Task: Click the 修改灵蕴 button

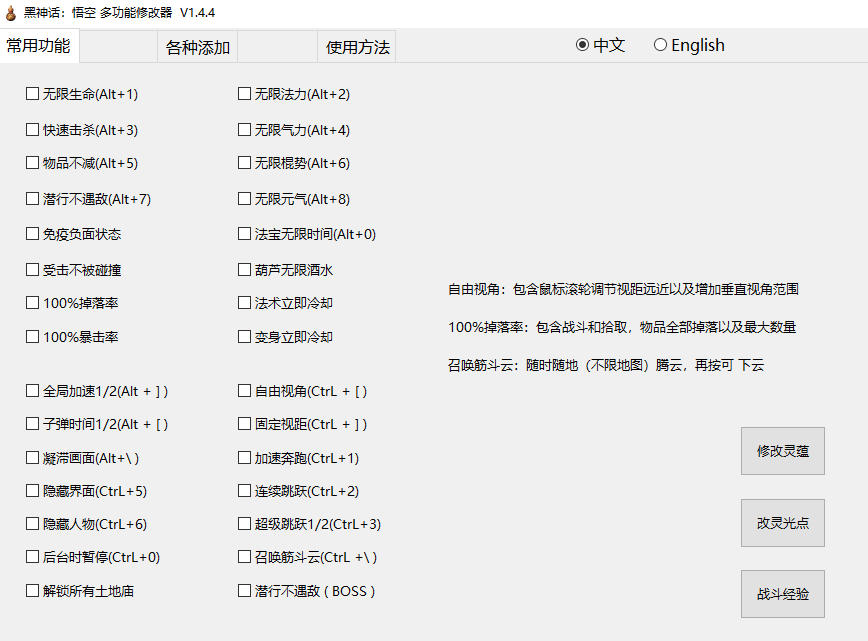Action: [783, 451]
